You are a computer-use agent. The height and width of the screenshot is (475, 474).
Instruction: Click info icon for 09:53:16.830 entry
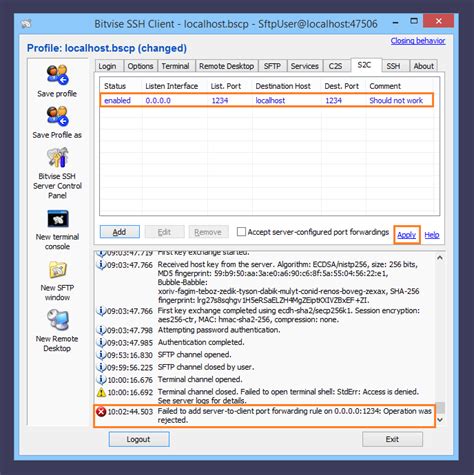pyautogui.click(x=101, y=355)
